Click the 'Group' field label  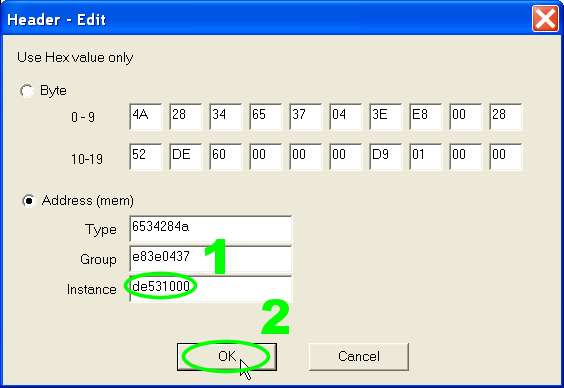(x=98, y=259)
